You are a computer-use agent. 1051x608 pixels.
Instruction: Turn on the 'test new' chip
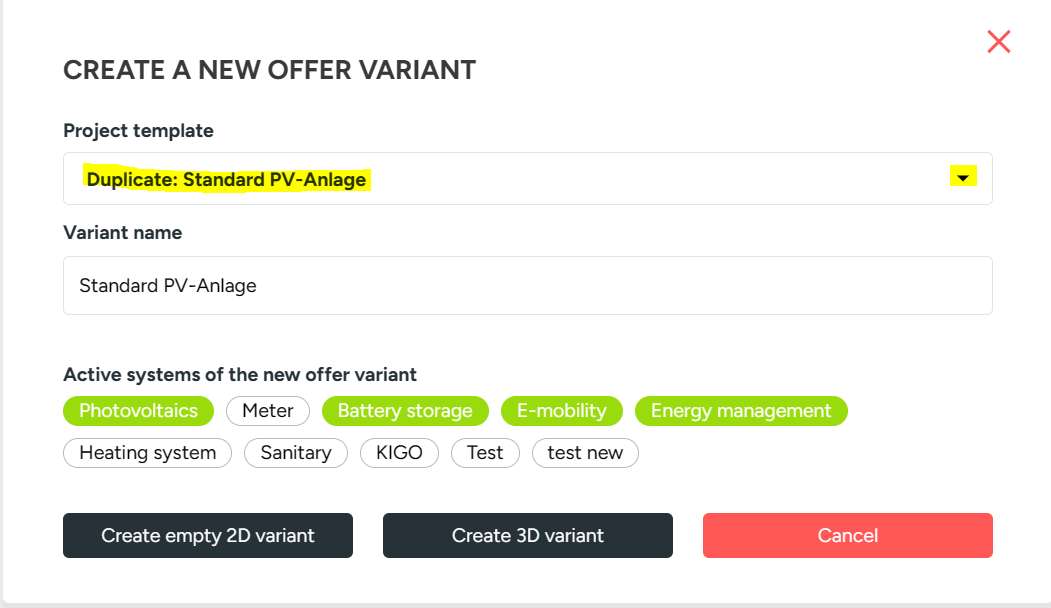point(585,453)
